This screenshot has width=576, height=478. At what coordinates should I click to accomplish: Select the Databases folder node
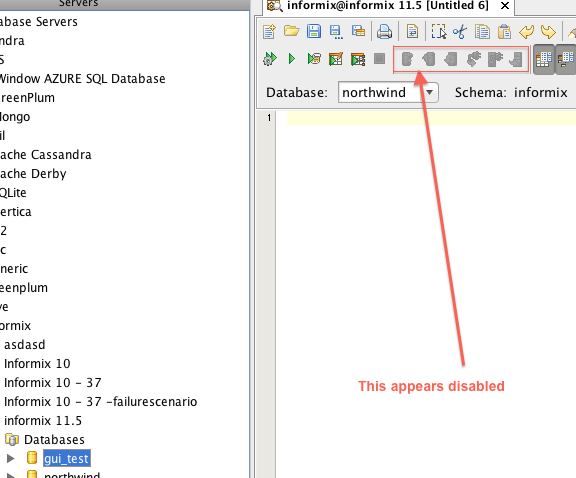coord(54,439)
